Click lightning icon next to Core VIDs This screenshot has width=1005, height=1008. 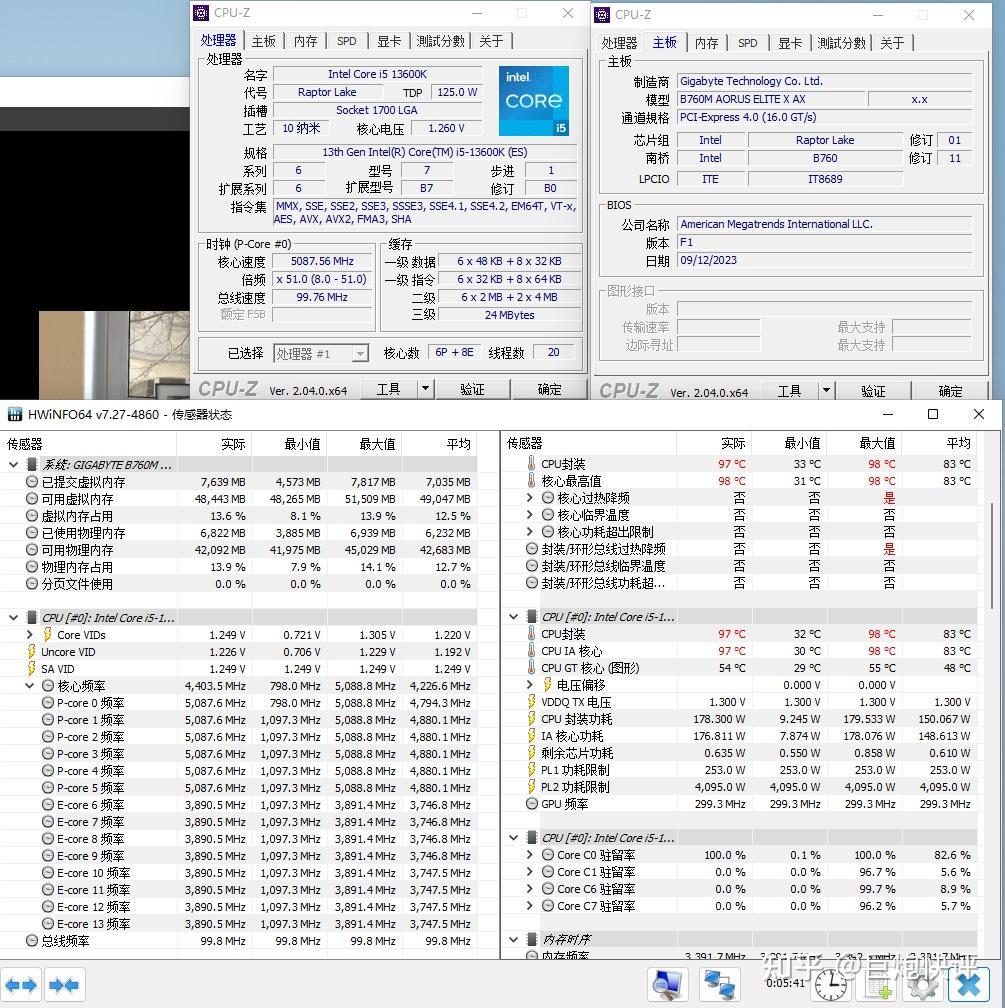click(x=47, y=634)
